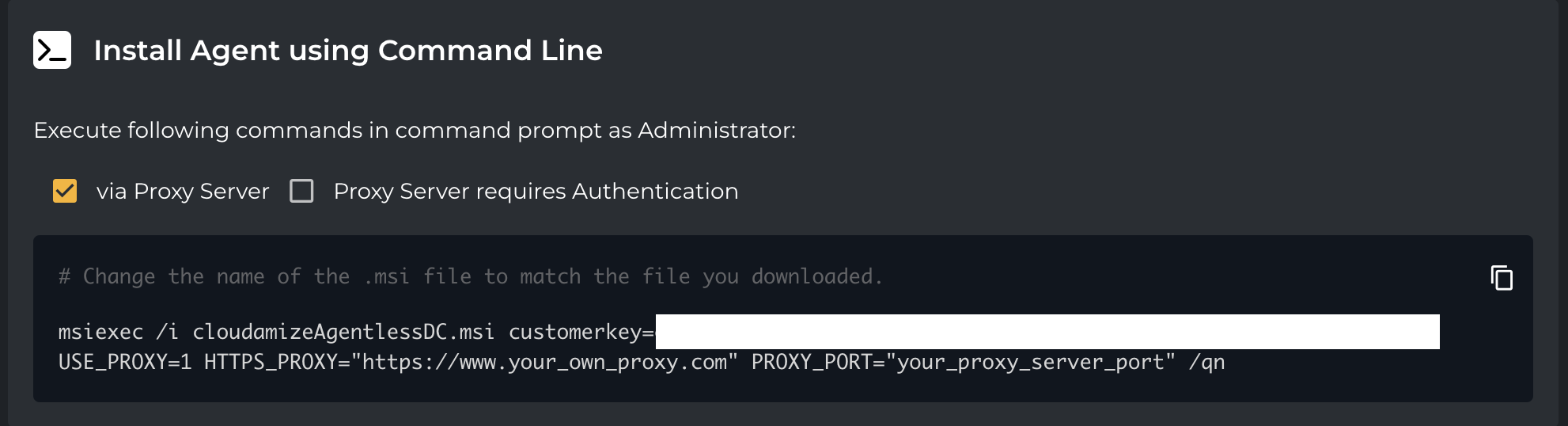Click the customerkey= parameter text
The width and height of the screenshot is (1568, 426).
click(x=581, y=332)
